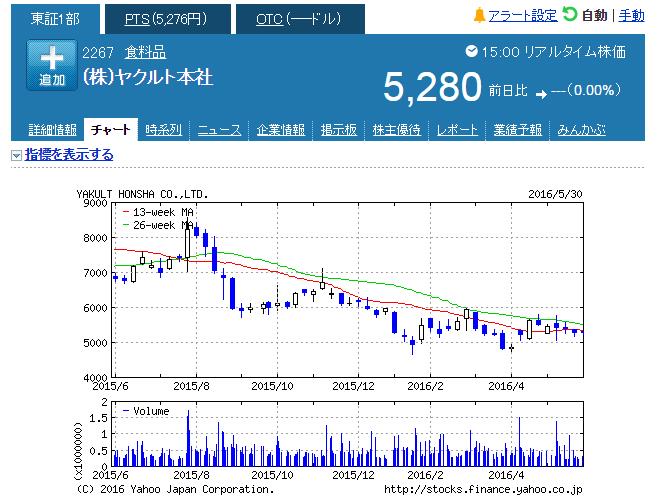Click the green auto-refresh icon
658x502 pixels.
point(569,15)
